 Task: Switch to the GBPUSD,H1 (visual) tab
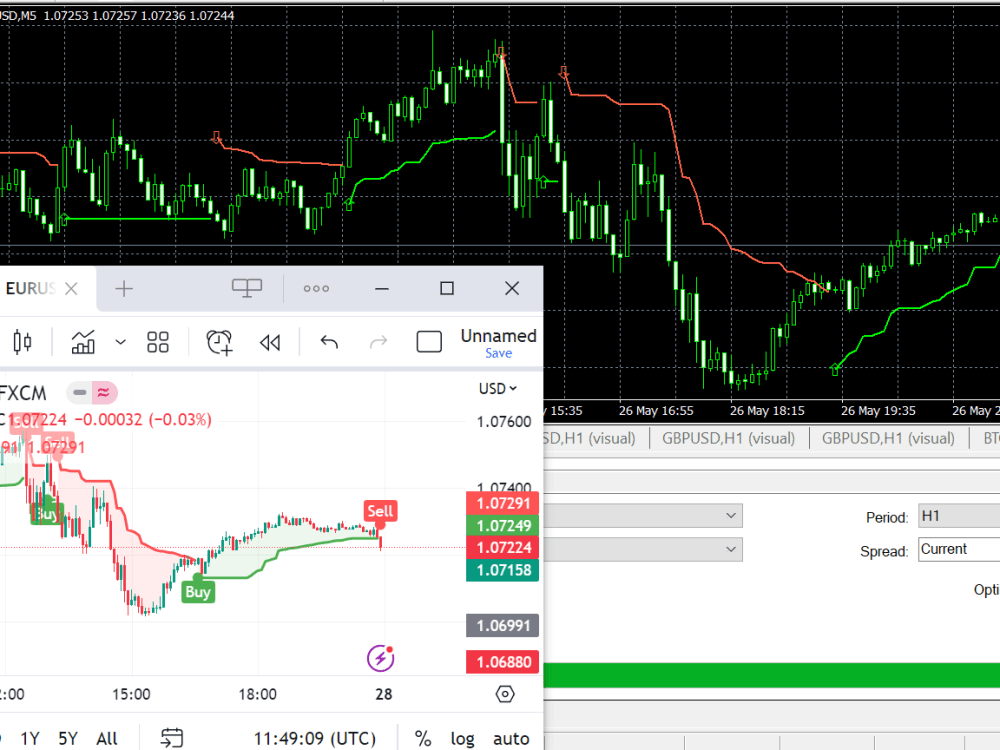click(x=727, y=438)
